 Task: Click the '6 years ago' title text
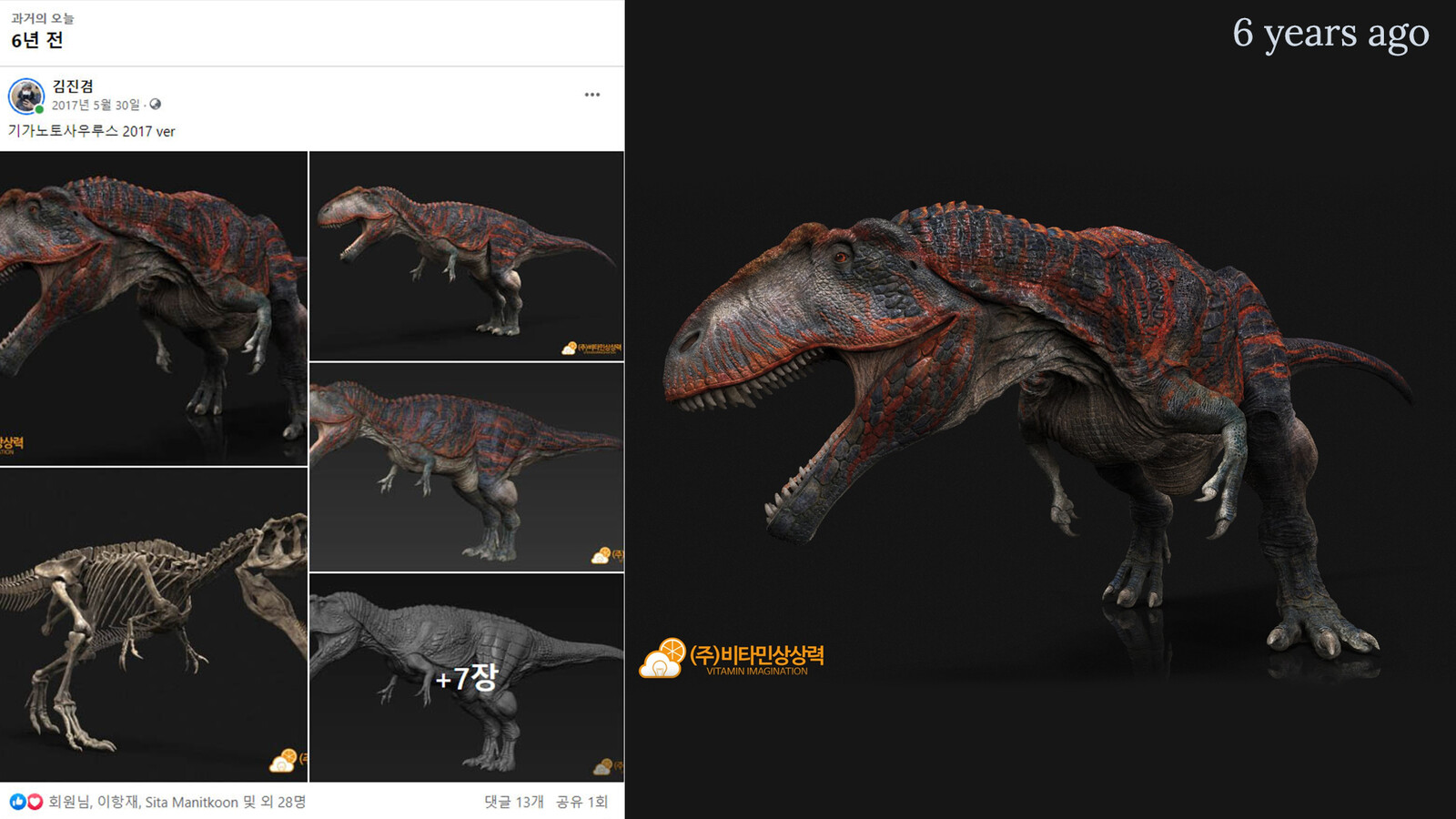tap(1330, 35)
